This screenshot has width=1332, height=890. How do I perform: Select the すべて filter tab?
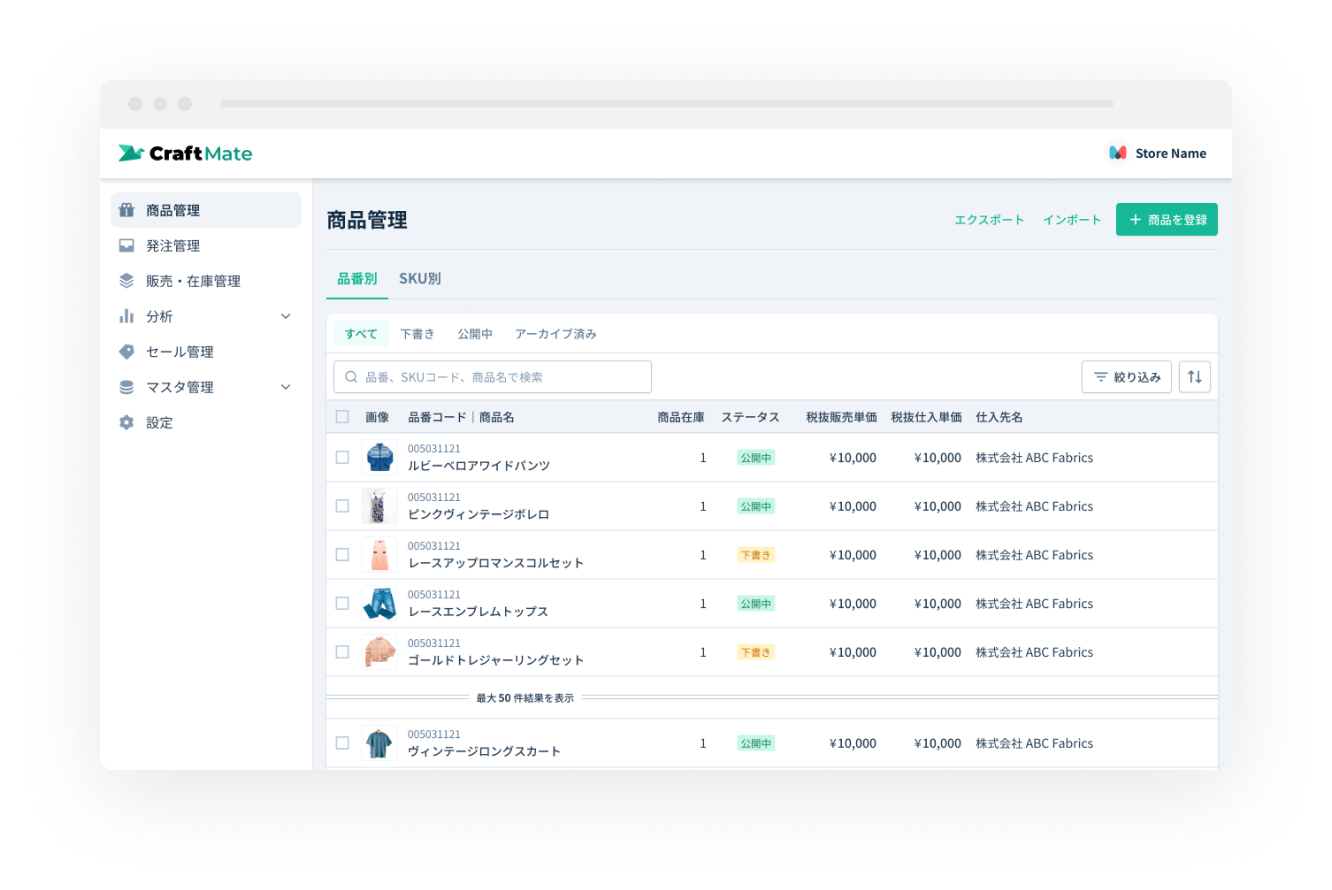[x=361, y=334]
